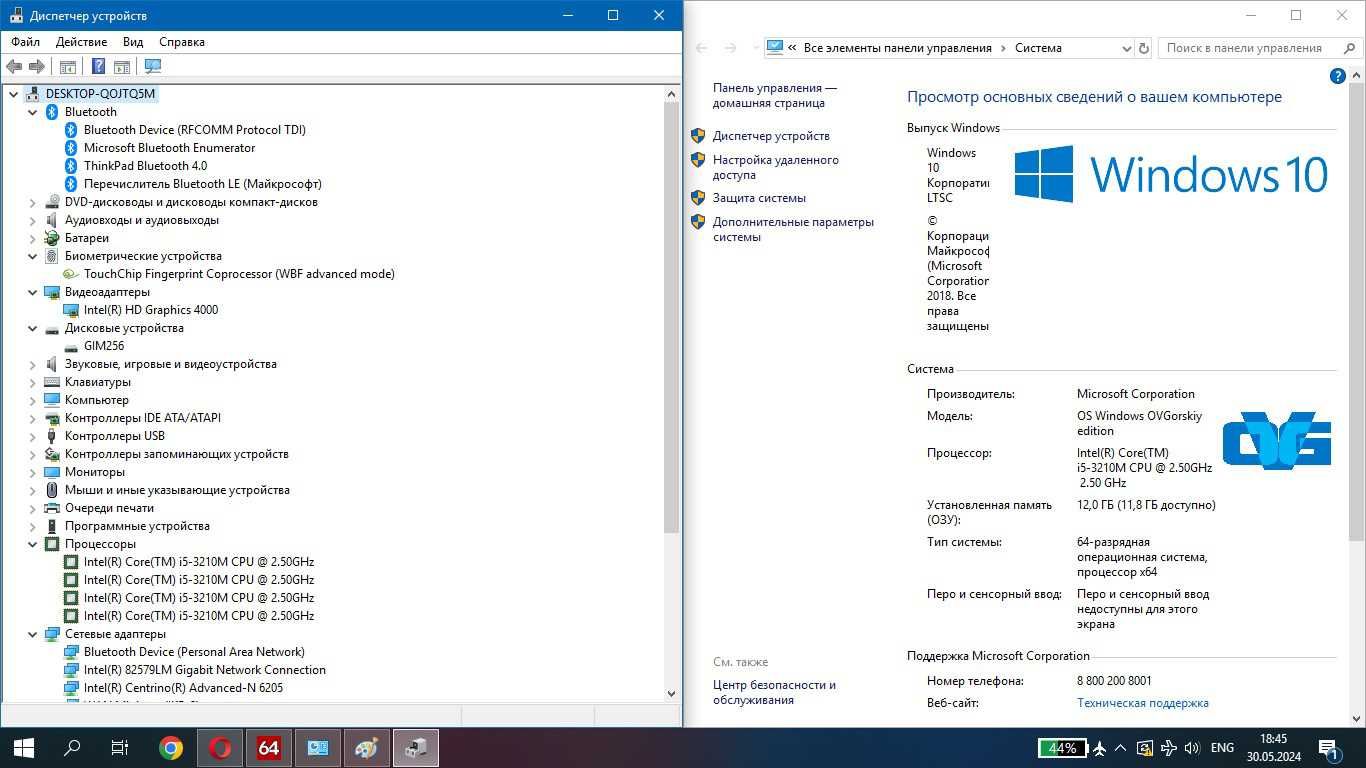This screenshot has width=1366, height=768.
Task: Collapse the Дисковые устройства category
Action: point(33,328)
